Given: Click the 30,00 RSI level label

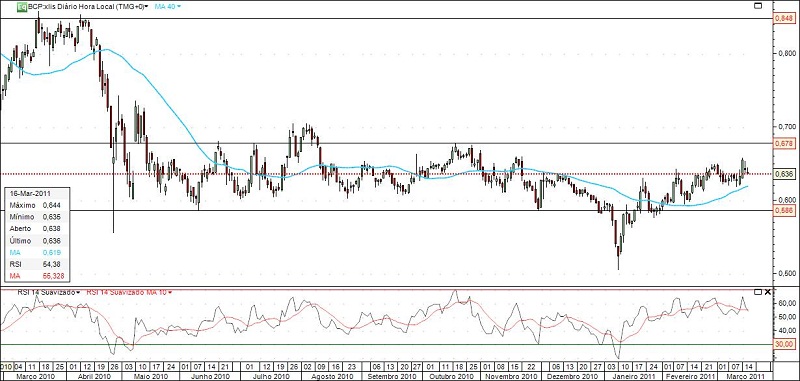Looking at the screenshot, I should [786, 344].
